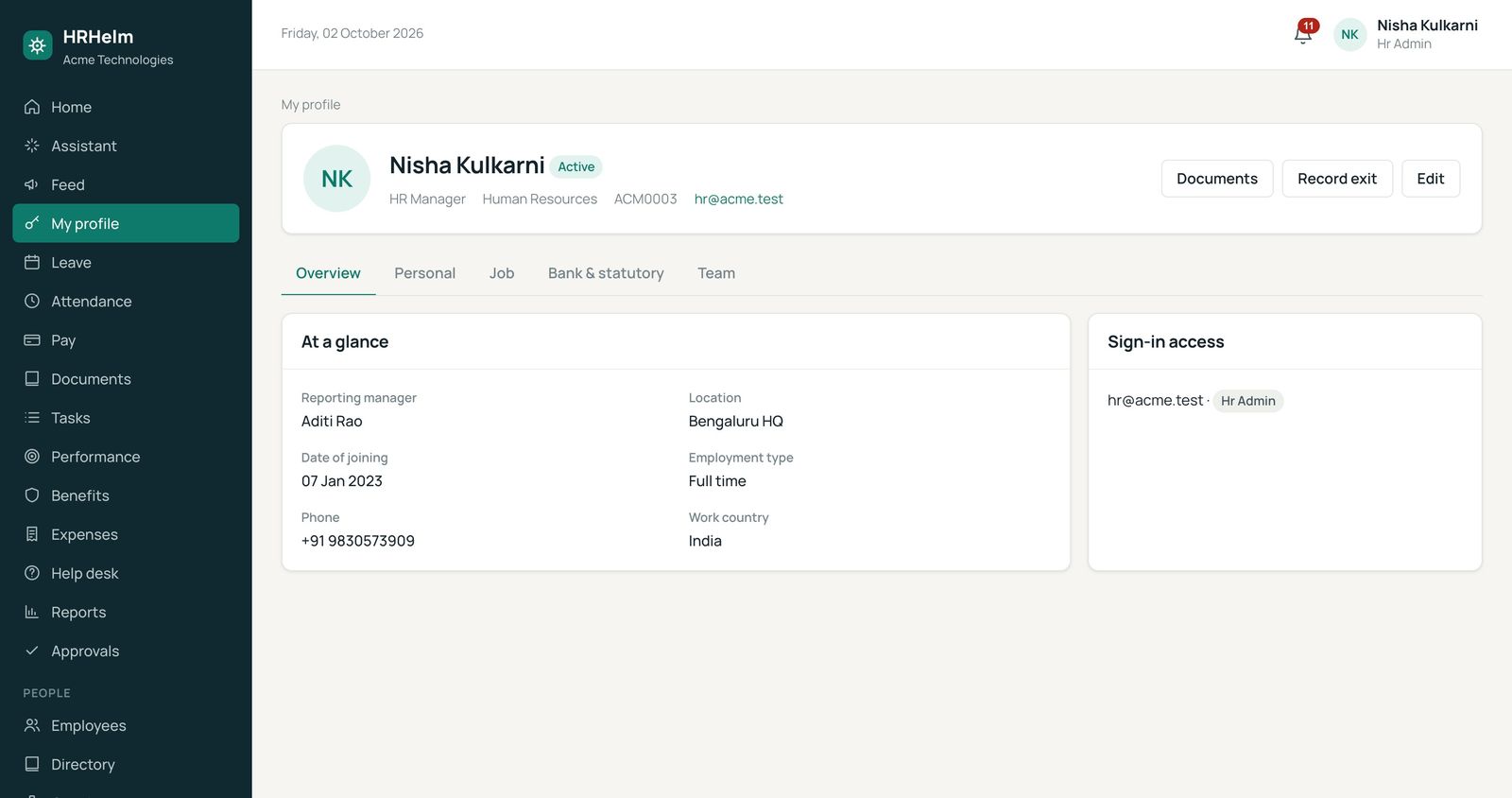Click Nisha Kulkarni name in top bar
1512x798 pixels.
point(1427,26)
